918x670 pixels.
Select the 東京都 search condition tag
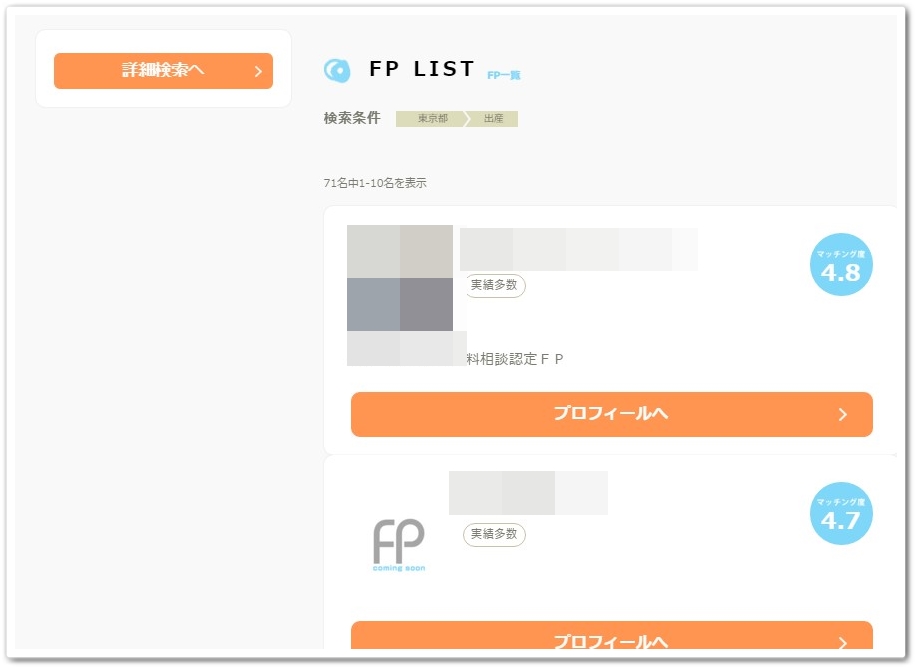coord(433,118)
